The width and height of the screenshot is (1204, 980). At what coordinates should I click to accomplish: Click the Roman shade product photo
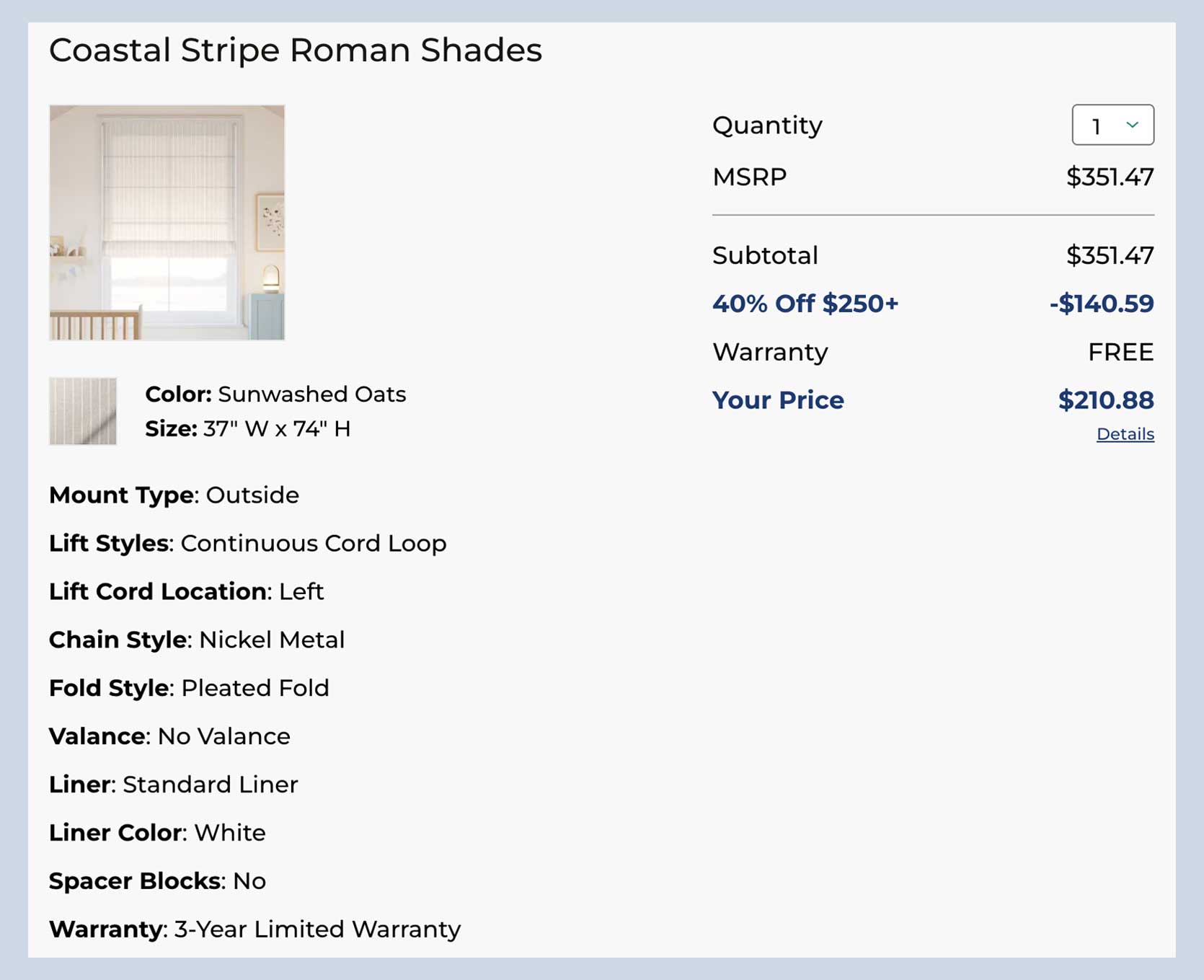[x=167, y=222]
